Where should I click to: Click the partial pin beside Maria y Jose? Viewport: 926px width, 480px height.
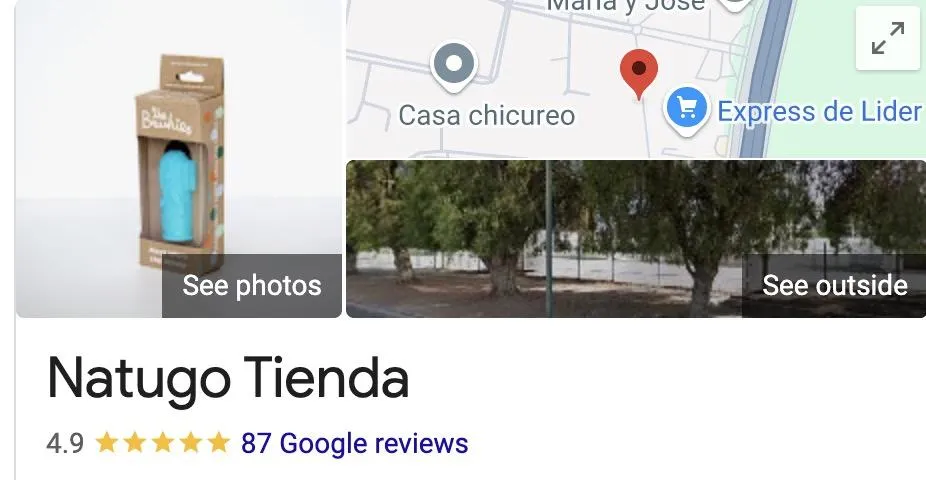pyautogui.click(x=734, y=5)
